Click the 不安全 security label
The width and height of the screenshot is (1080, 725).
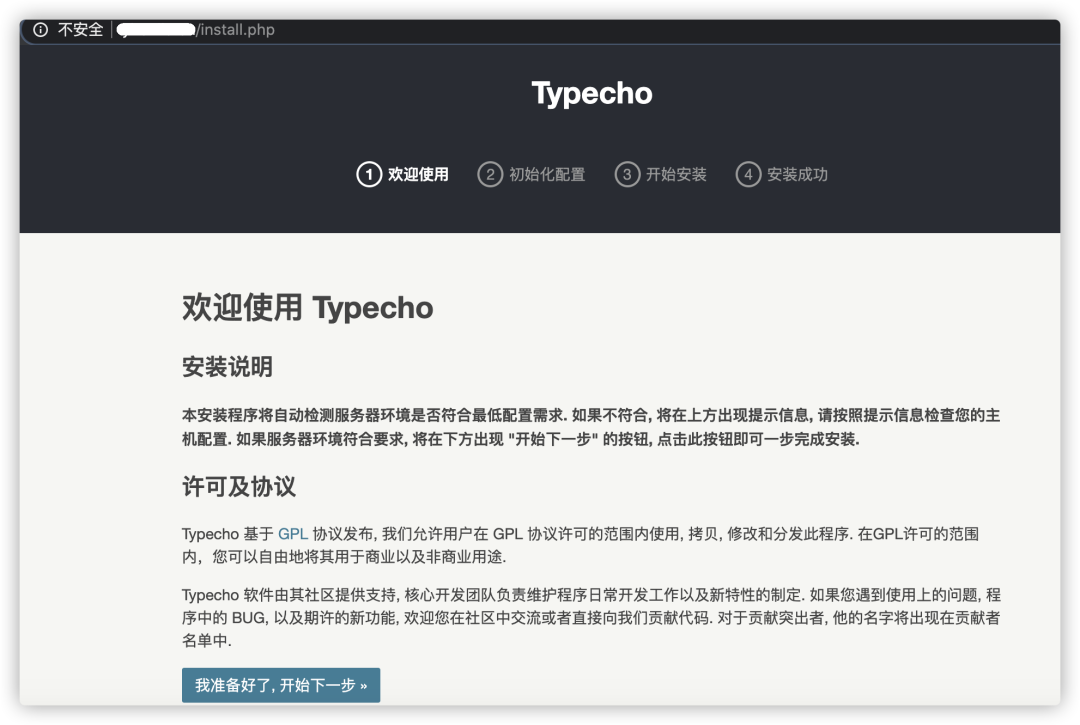point(81,30)
